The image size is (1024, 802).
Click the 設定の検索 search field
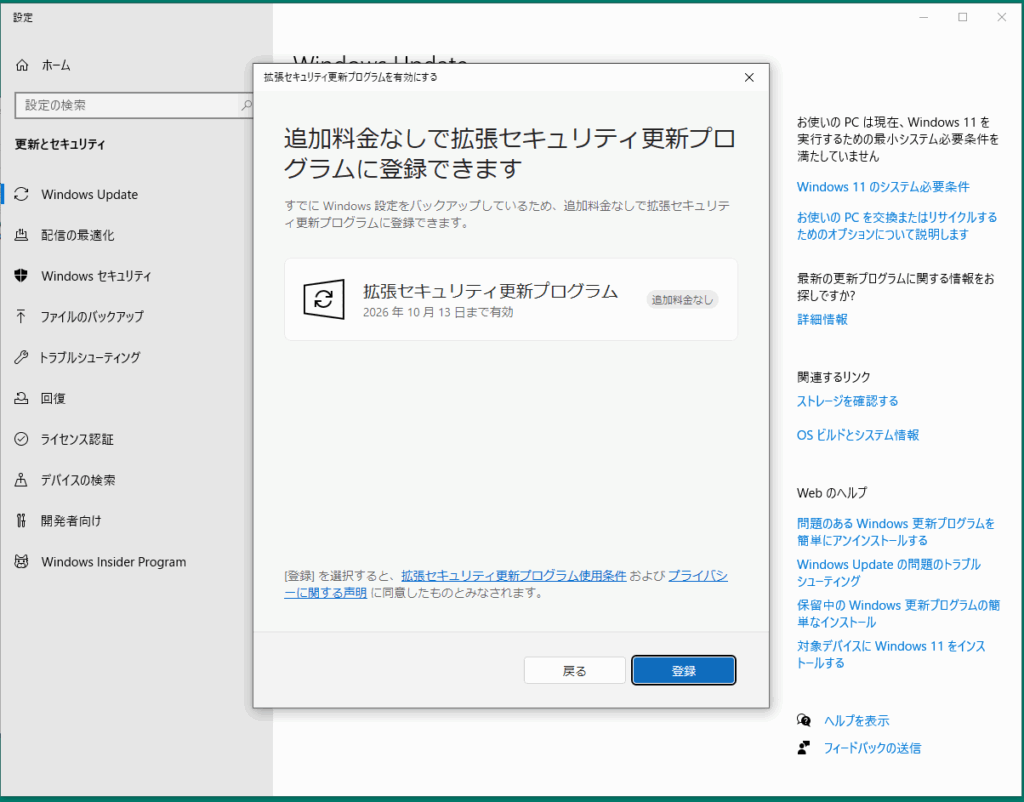click(134, 105)
